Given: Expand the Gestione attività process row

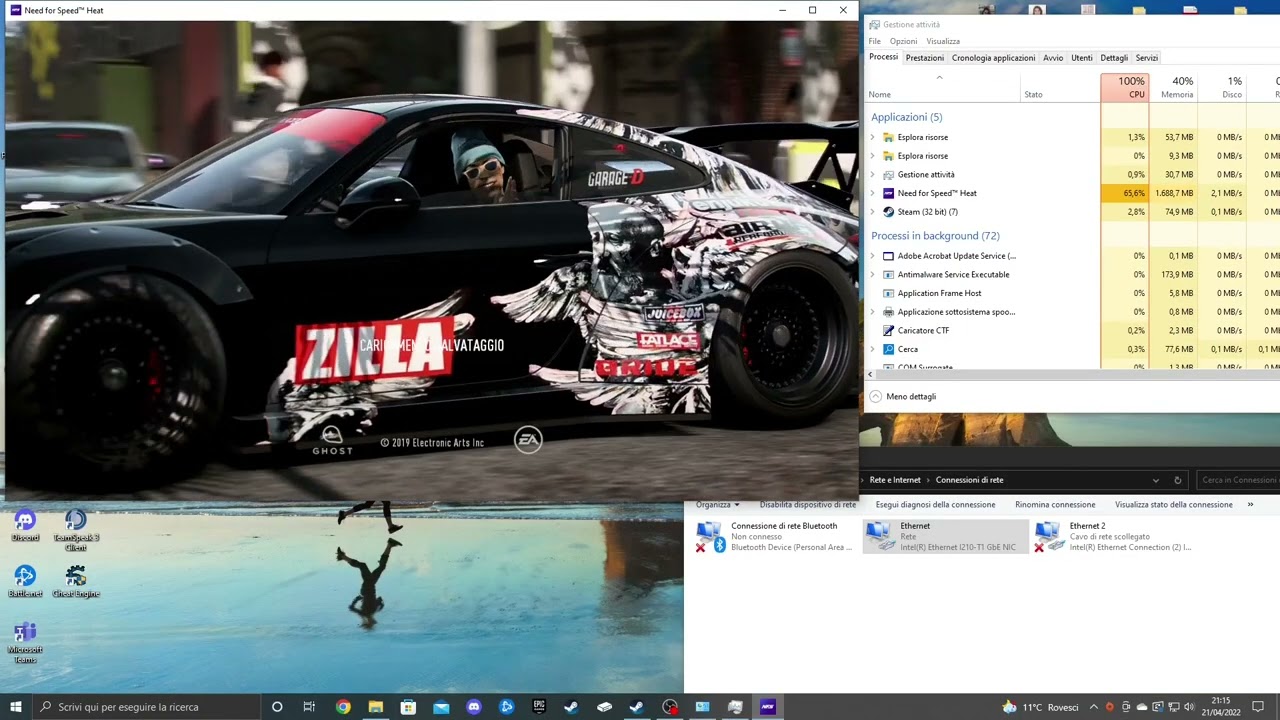Looking at the screenshot, I should [x=873, y=175].
